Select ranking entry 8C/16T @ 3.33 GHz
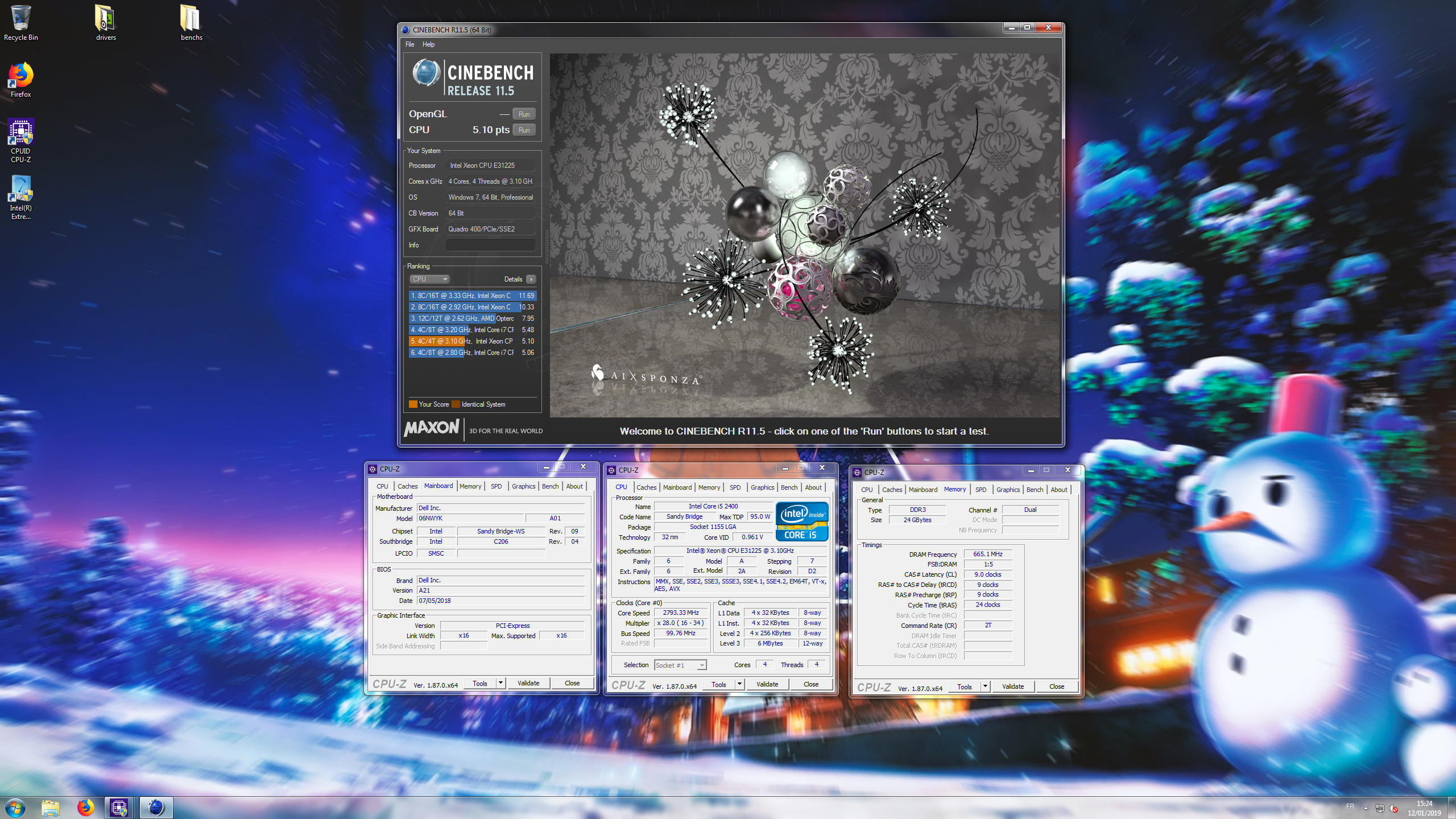The height and width of the screenshot is (819, 1456). click(x=472, y=296)
